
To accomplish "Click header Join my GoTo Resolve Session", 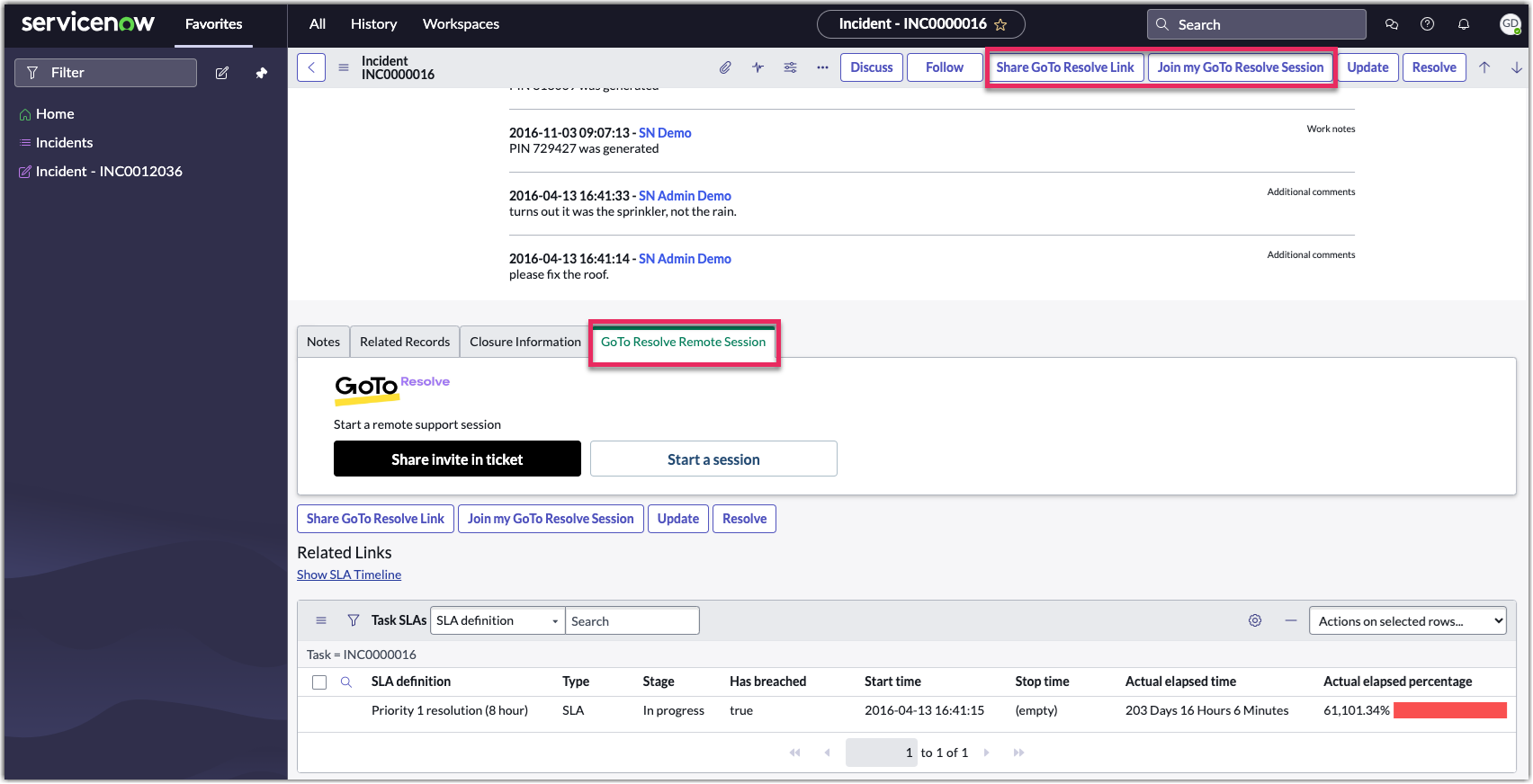I will (x=1241, y=67).
